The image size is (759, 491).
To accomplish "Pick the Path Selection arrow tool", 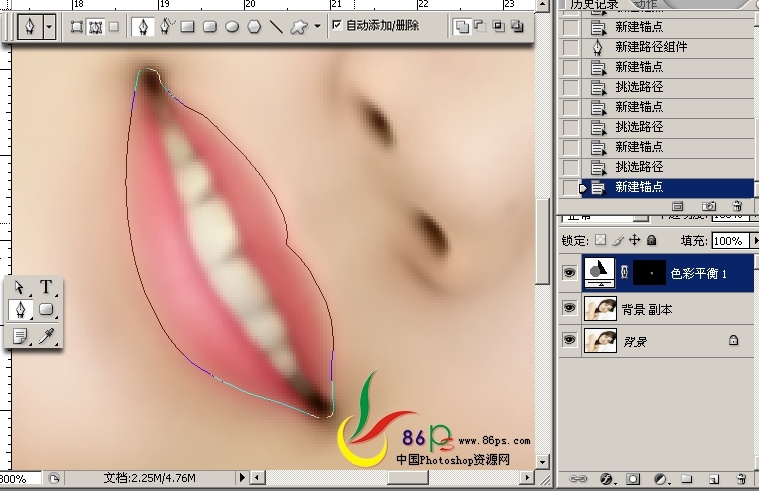I will click(x=19, y=287).
